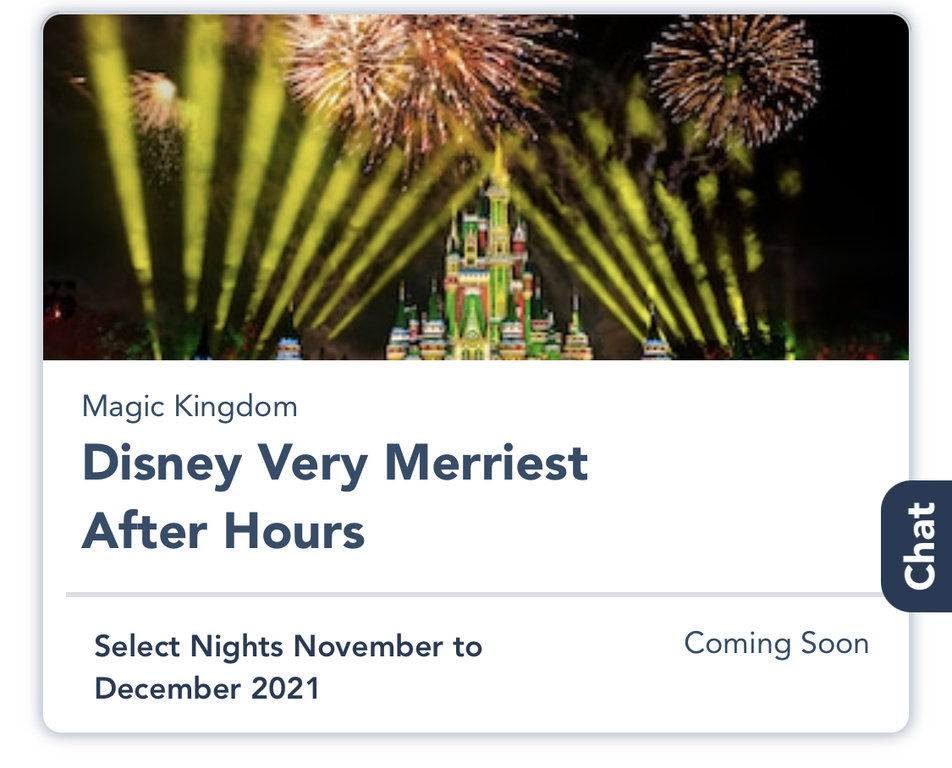This screenshot has height=768, width=952.
Task: Click the small firework at far left
Action: tap(157, 98)
